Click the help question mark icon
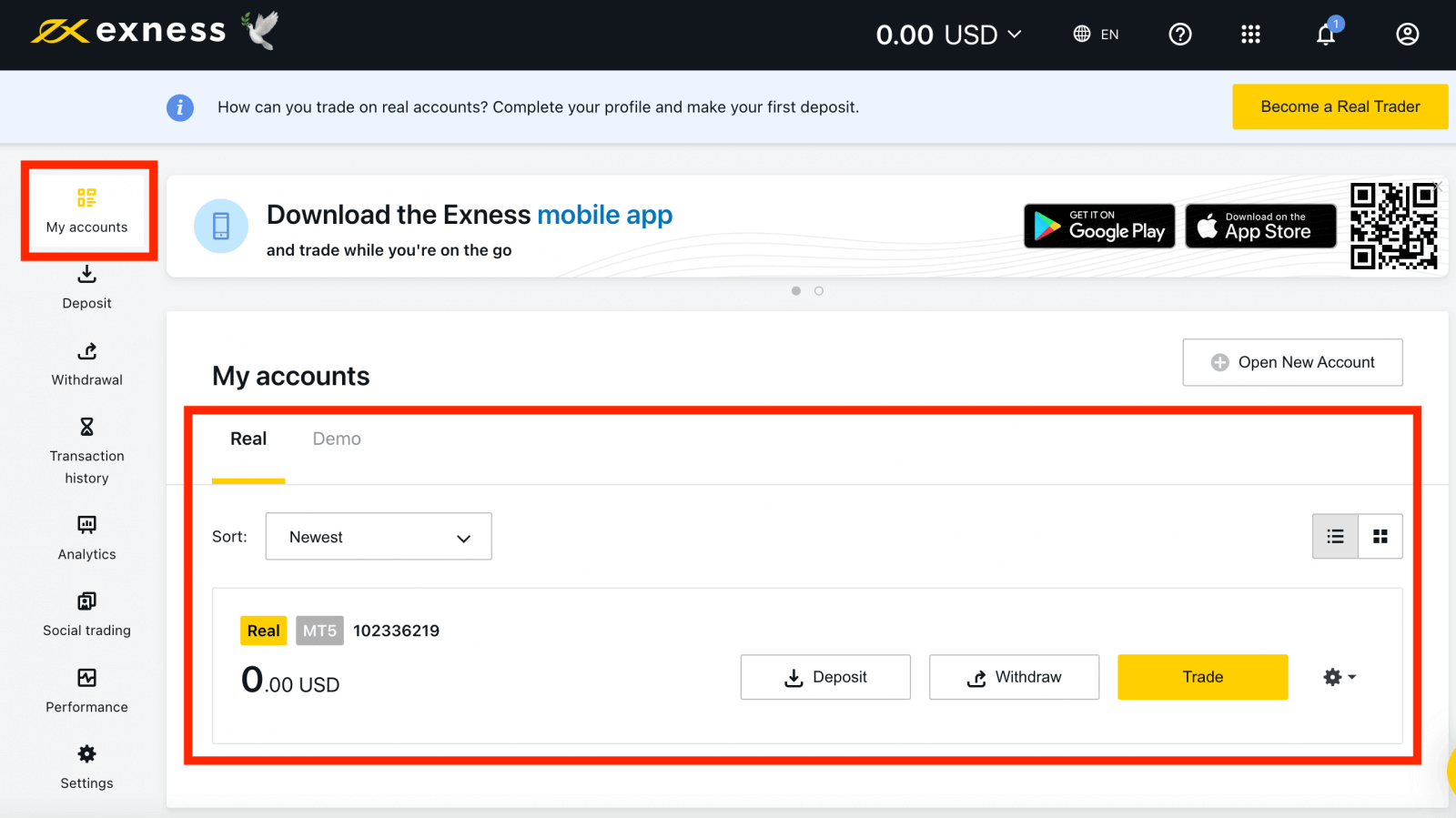 pyautogui.click(x=1180, y=35)
